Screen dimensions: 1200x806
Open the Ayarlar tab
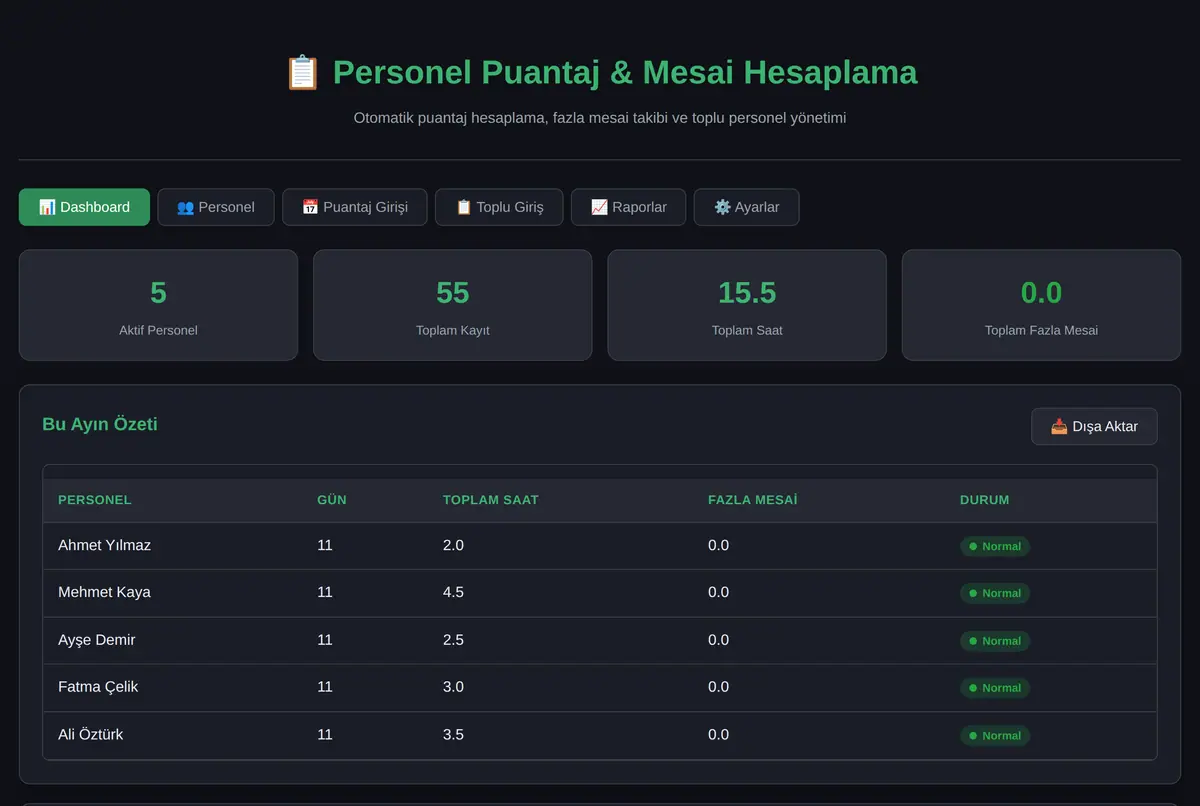746,207
